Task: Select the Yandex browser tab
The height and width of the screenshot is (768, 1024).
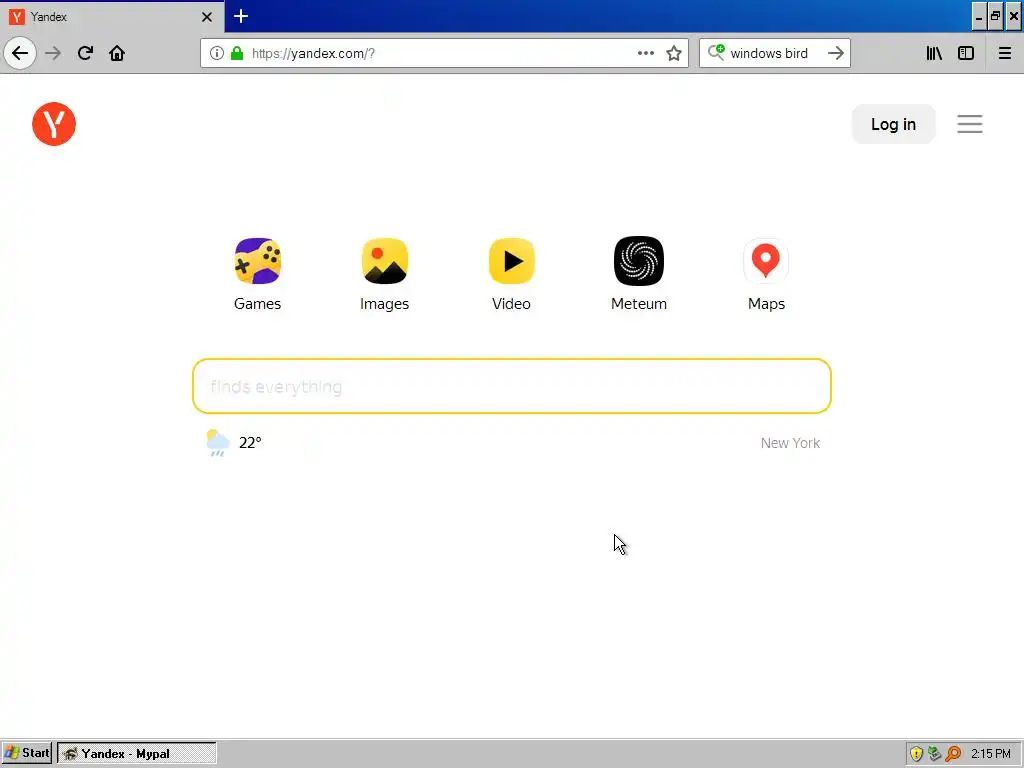Action: point(111,17)
